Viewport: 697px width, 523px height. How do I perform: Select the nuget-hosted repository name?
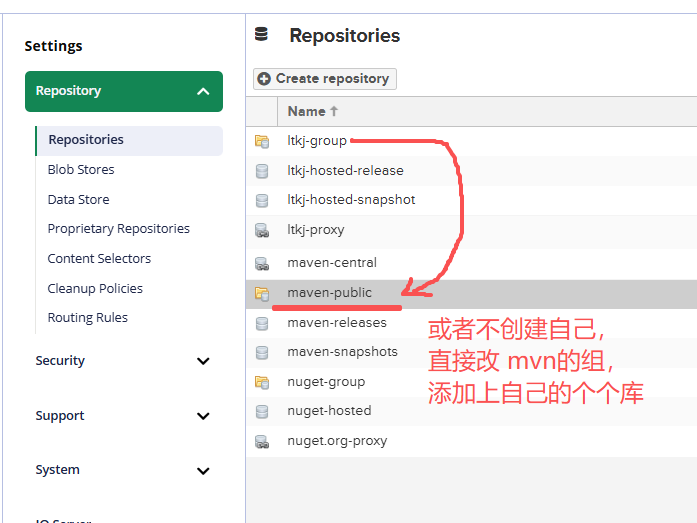pyautogui.click(x=329, y=411)
